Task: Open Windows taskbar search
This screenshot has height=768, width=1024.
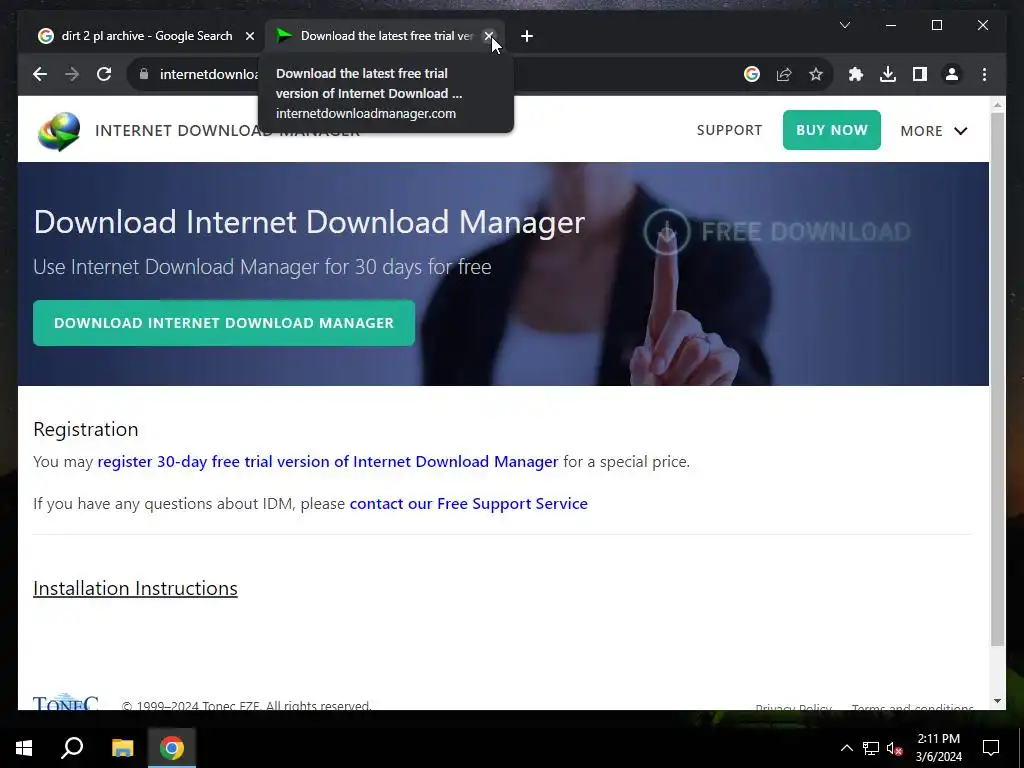Action: click(x=72, y=748)
